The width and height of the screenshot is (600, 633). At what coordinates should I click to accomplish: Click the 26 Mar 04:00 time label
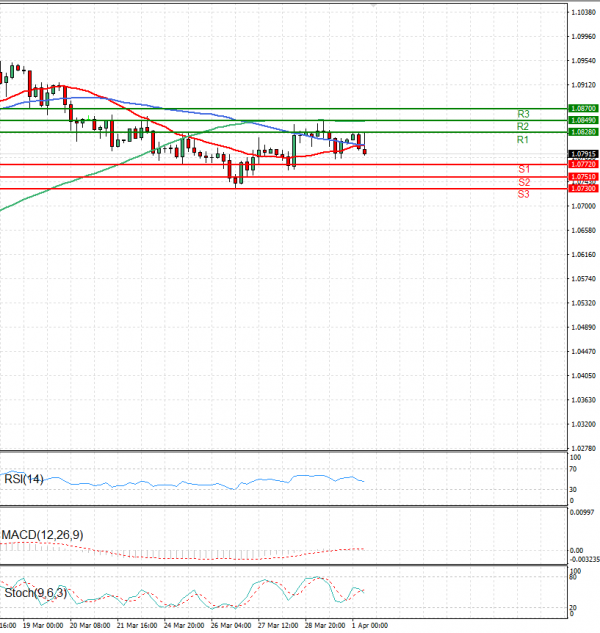pyautogui.click(x=231, y=625)
